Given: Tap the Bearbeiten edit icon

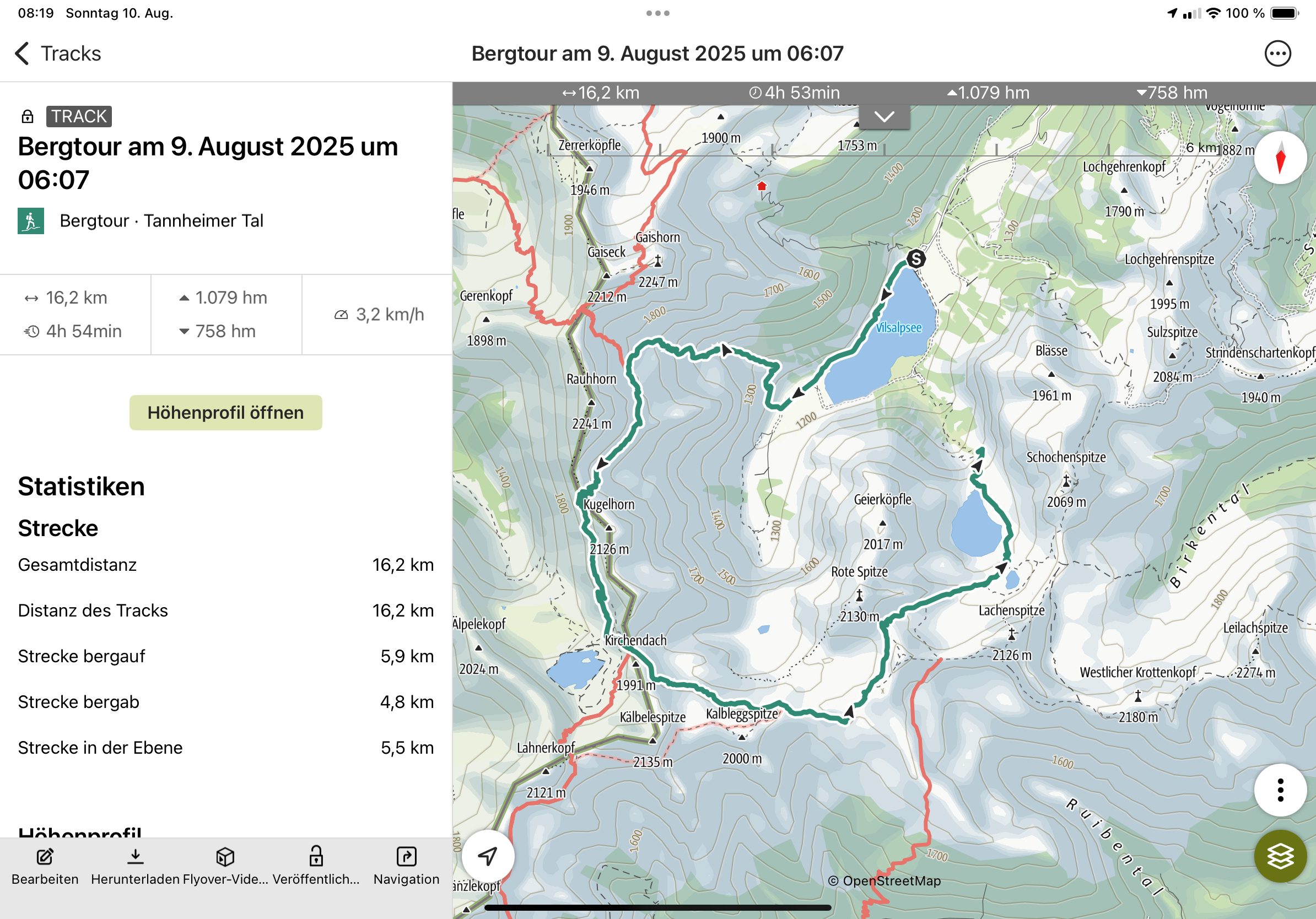Looking at the screenshot, I should 45,857.
